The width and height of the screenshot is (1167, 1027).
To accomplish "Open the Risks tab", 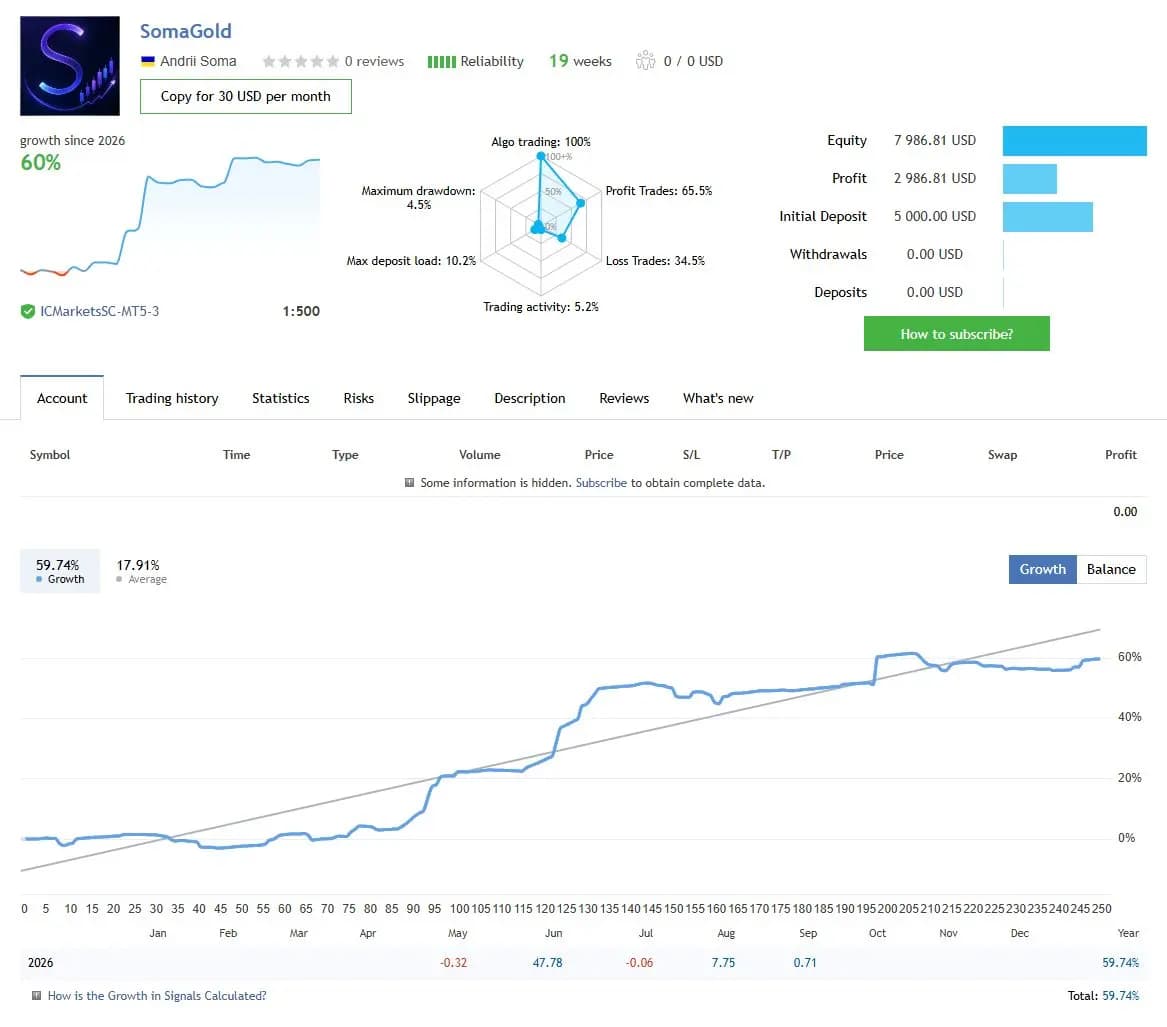I will coord(359,398).
